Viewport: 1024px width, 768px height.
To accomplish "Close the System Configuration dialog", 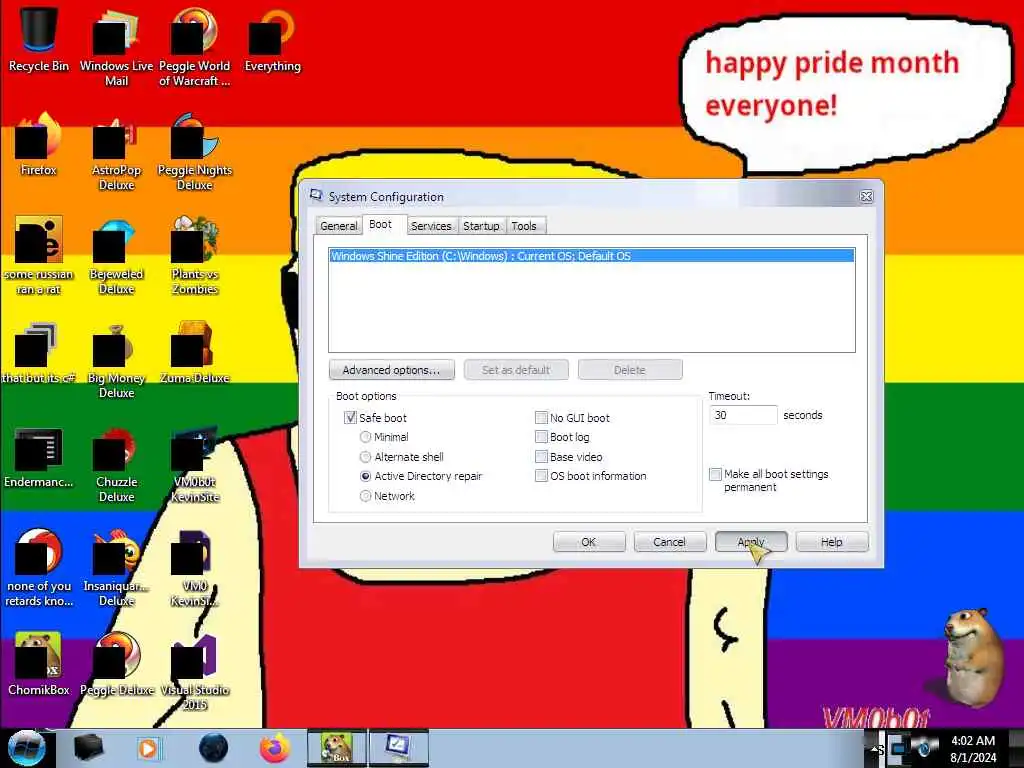I will point(866,197).
